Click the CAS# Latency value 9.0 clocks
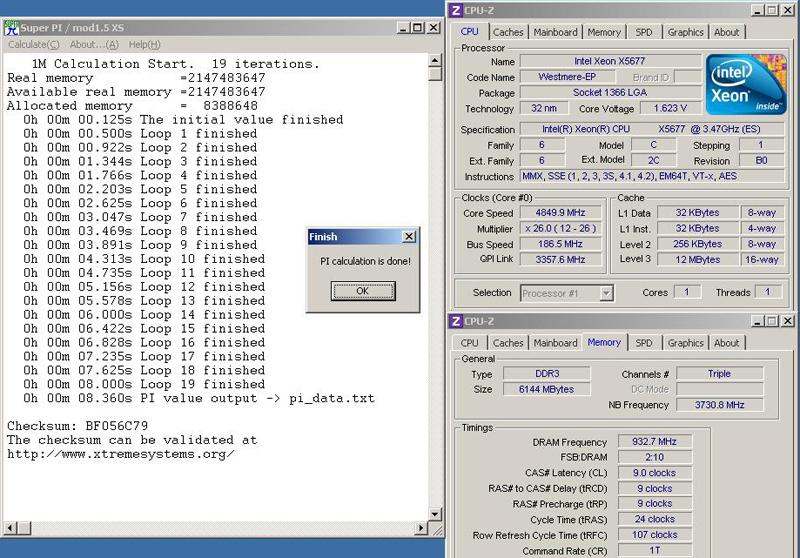Image resolution: width=800 pixels, height=558 pixels. point(655,473)
